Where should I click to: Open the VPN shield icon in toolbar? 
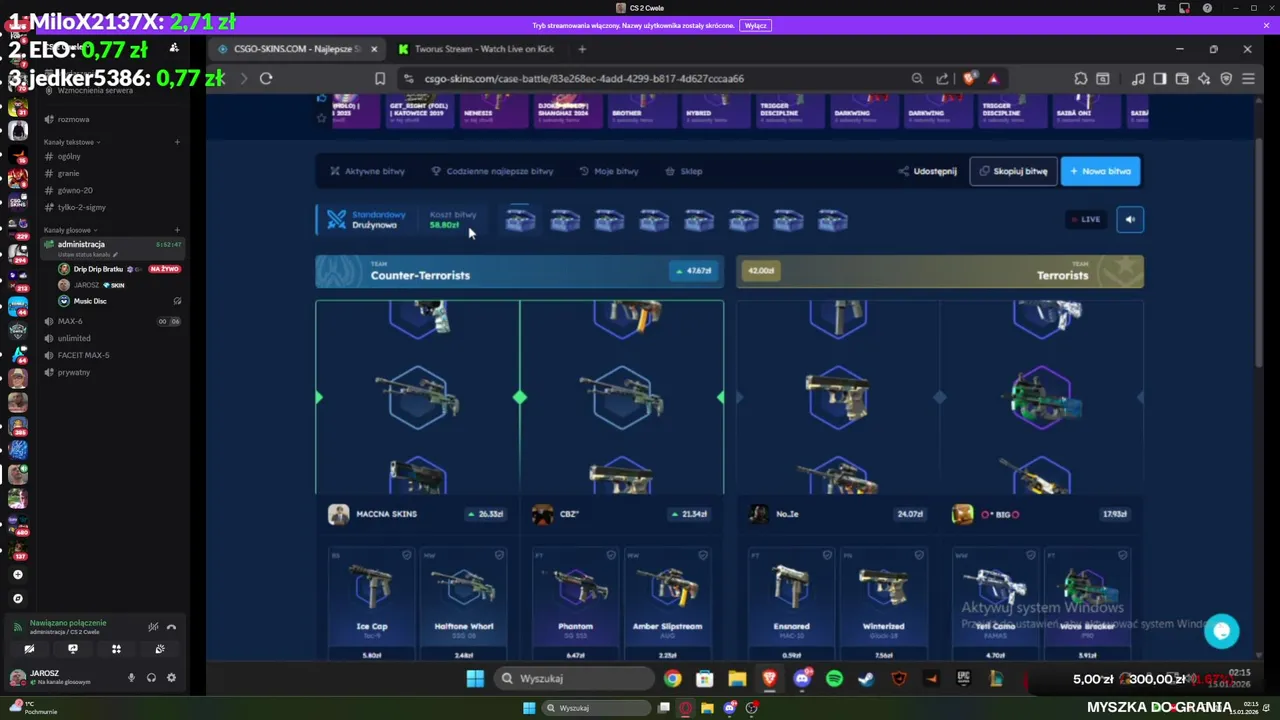click(1226, 78)
